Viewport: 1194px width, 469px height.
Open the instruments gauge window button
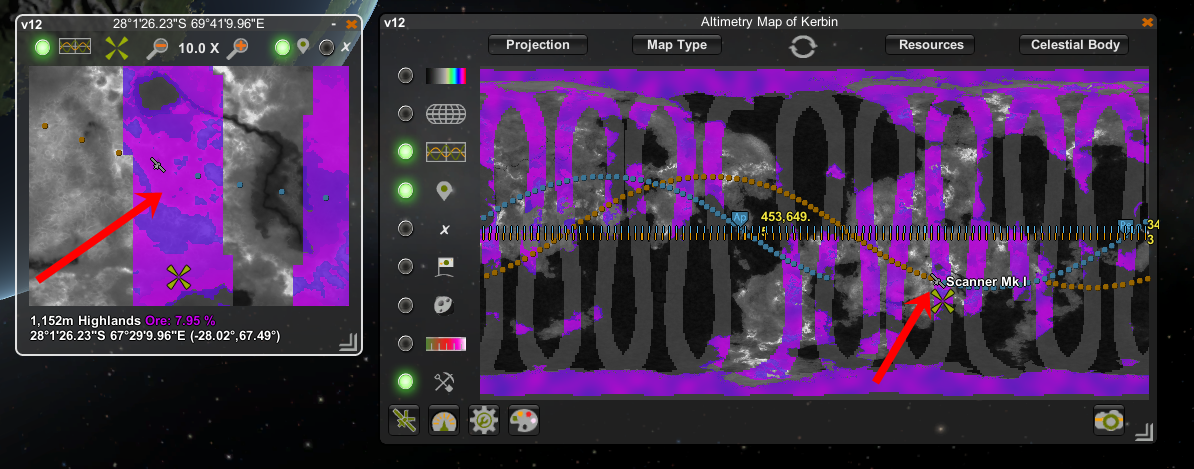(444, 420)
